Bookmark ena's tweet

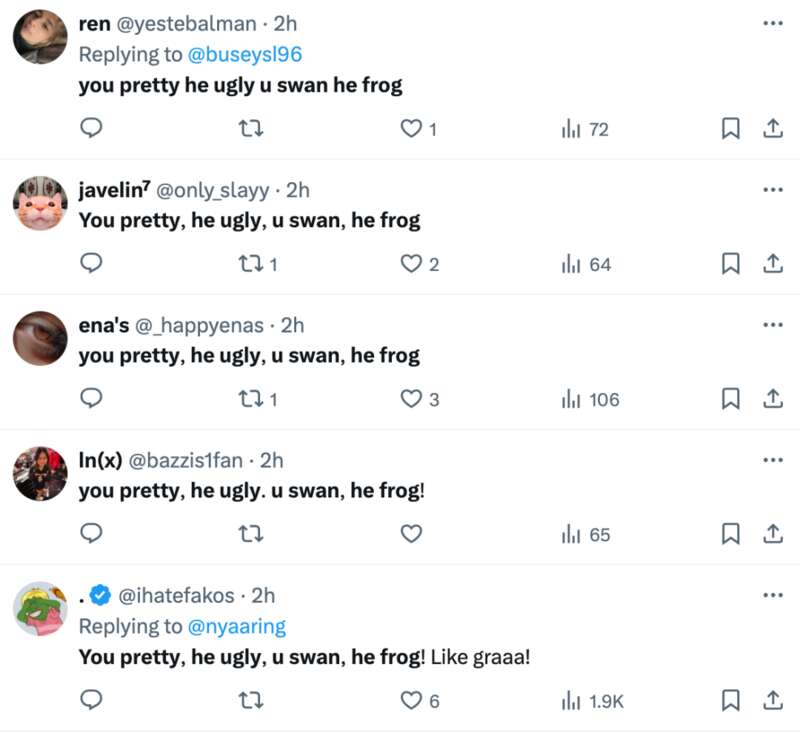[x=731, y=399]
